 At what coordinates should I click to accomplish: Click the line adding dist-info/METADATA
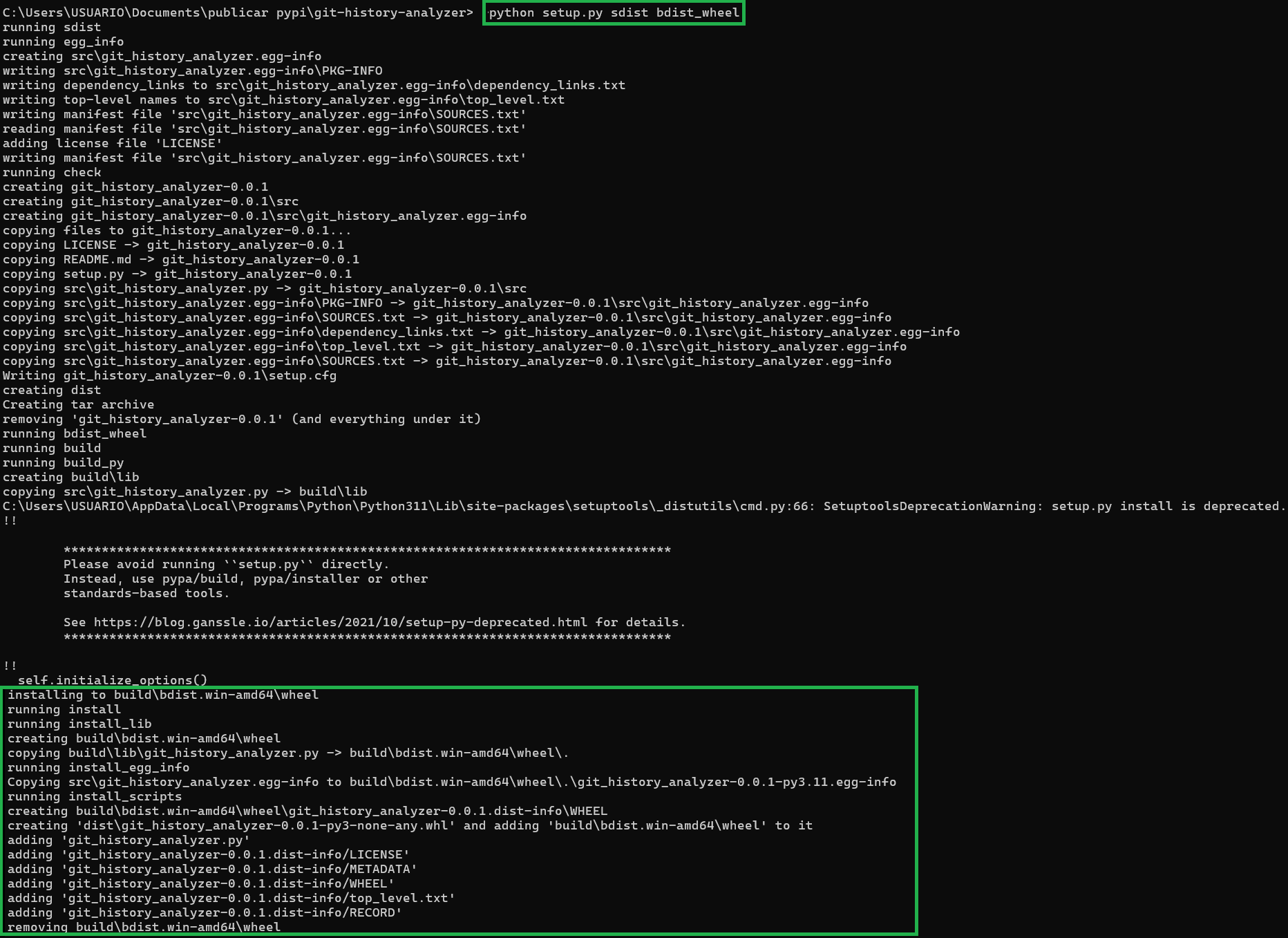tap(213, 869)
